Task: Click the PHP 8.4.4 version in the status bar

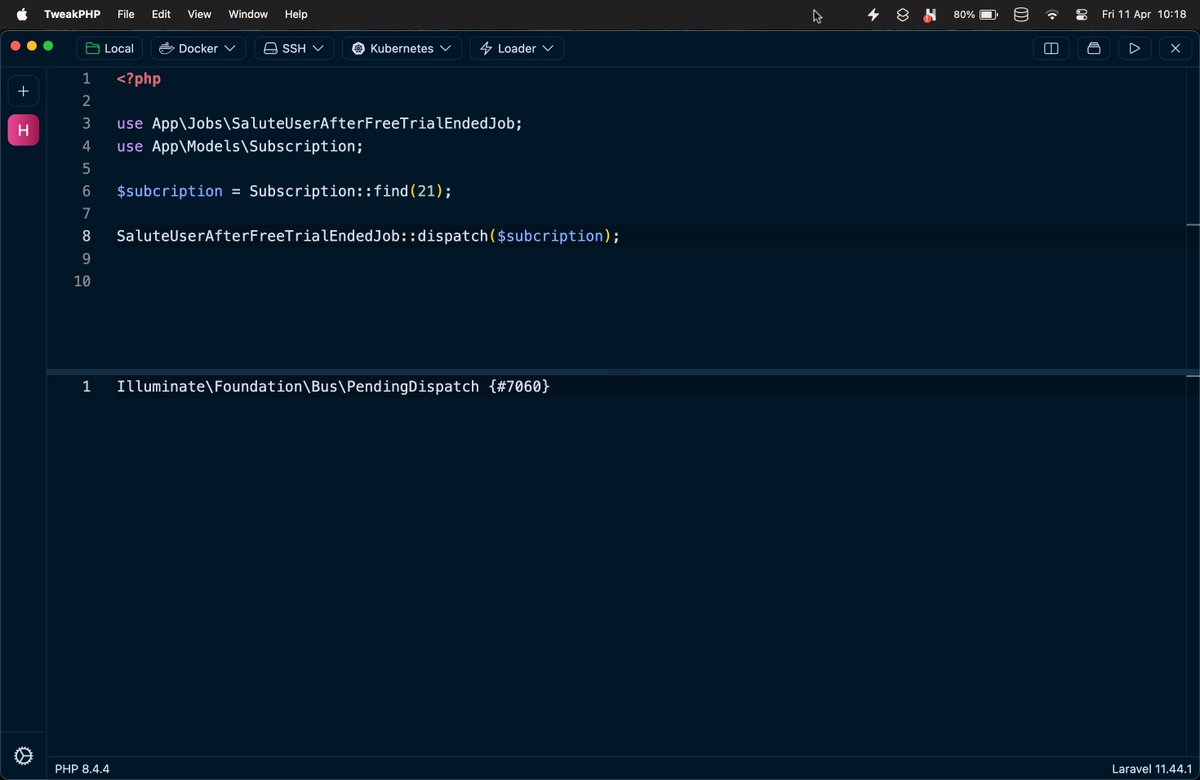Action: [x=82, y=769]
